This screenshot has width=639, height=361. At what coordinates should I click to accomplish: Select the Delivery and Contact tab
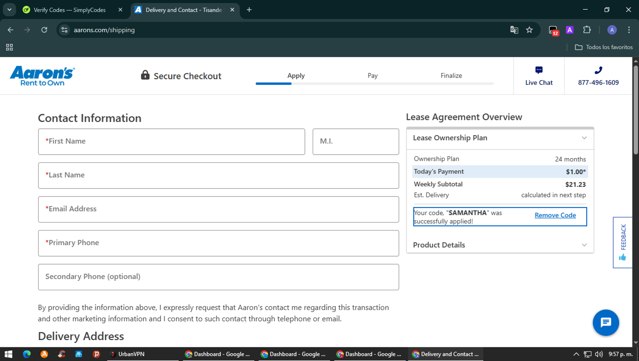183,10
